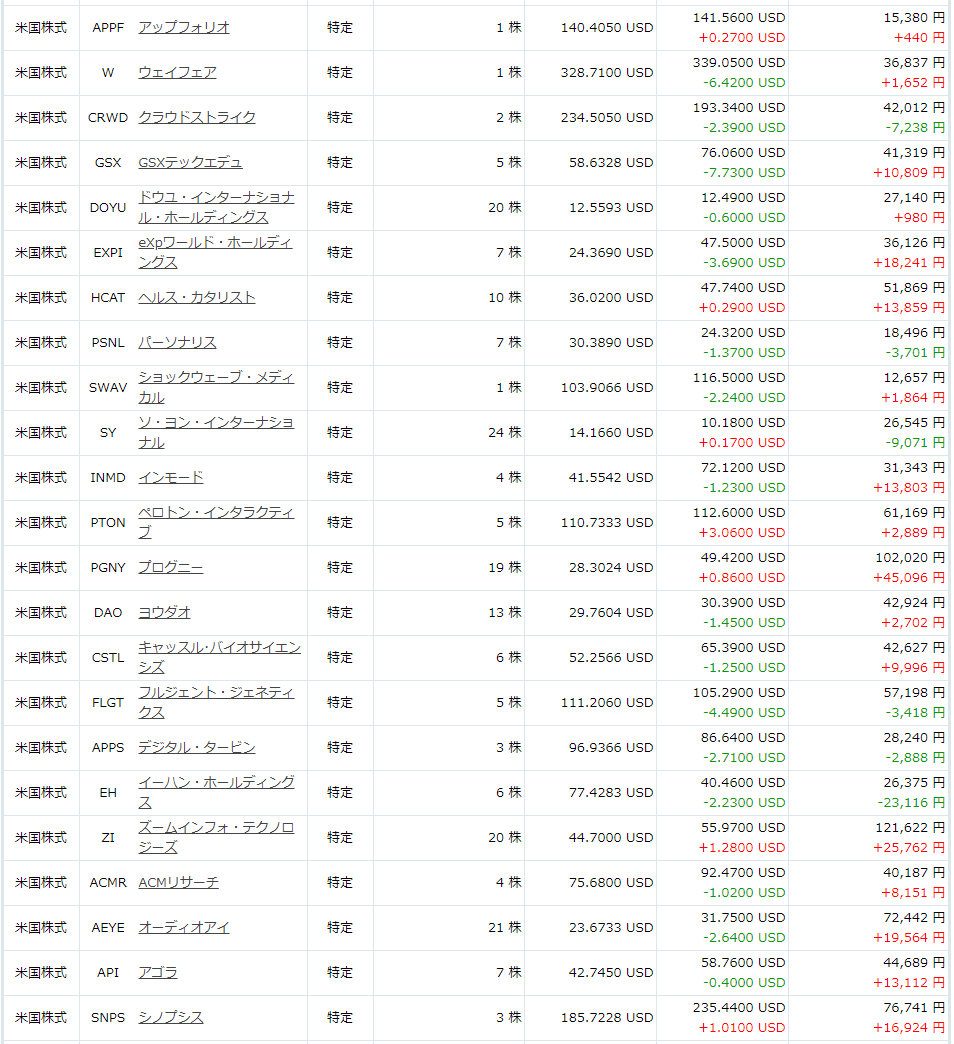Viewport: 954px width, 1044px height.
Task: Select the FLGT ticker cell
Action: click(x=108, y=702)
